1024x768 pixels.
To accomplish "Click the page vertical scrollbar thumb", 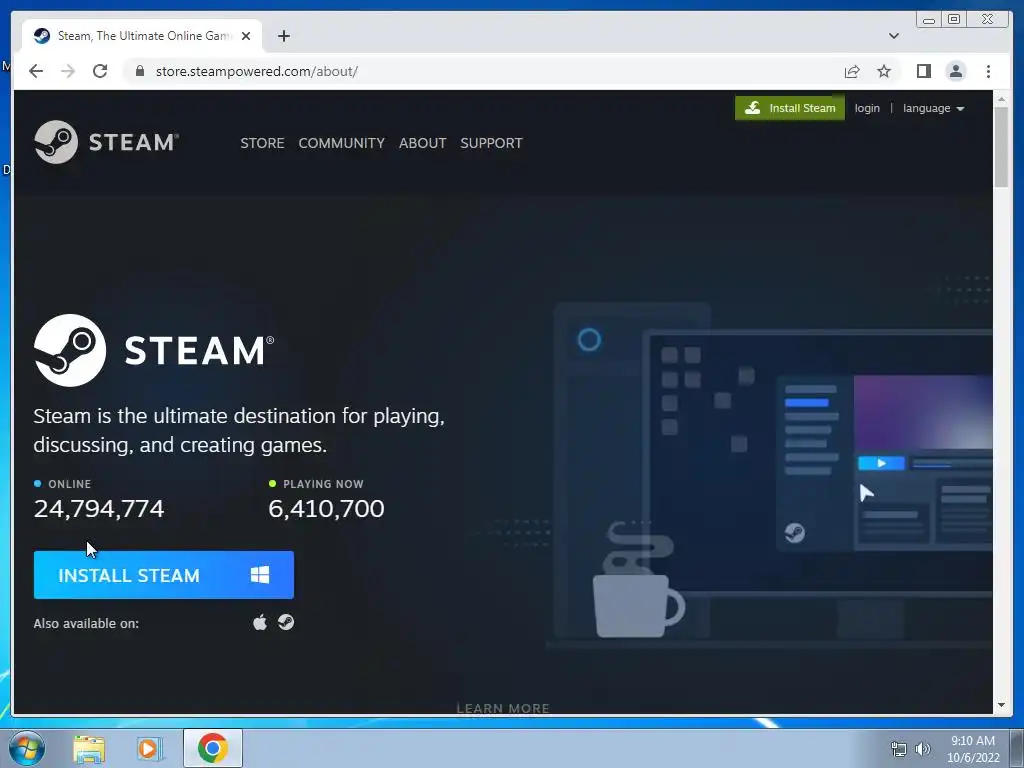I will [x=1001, y=147].
